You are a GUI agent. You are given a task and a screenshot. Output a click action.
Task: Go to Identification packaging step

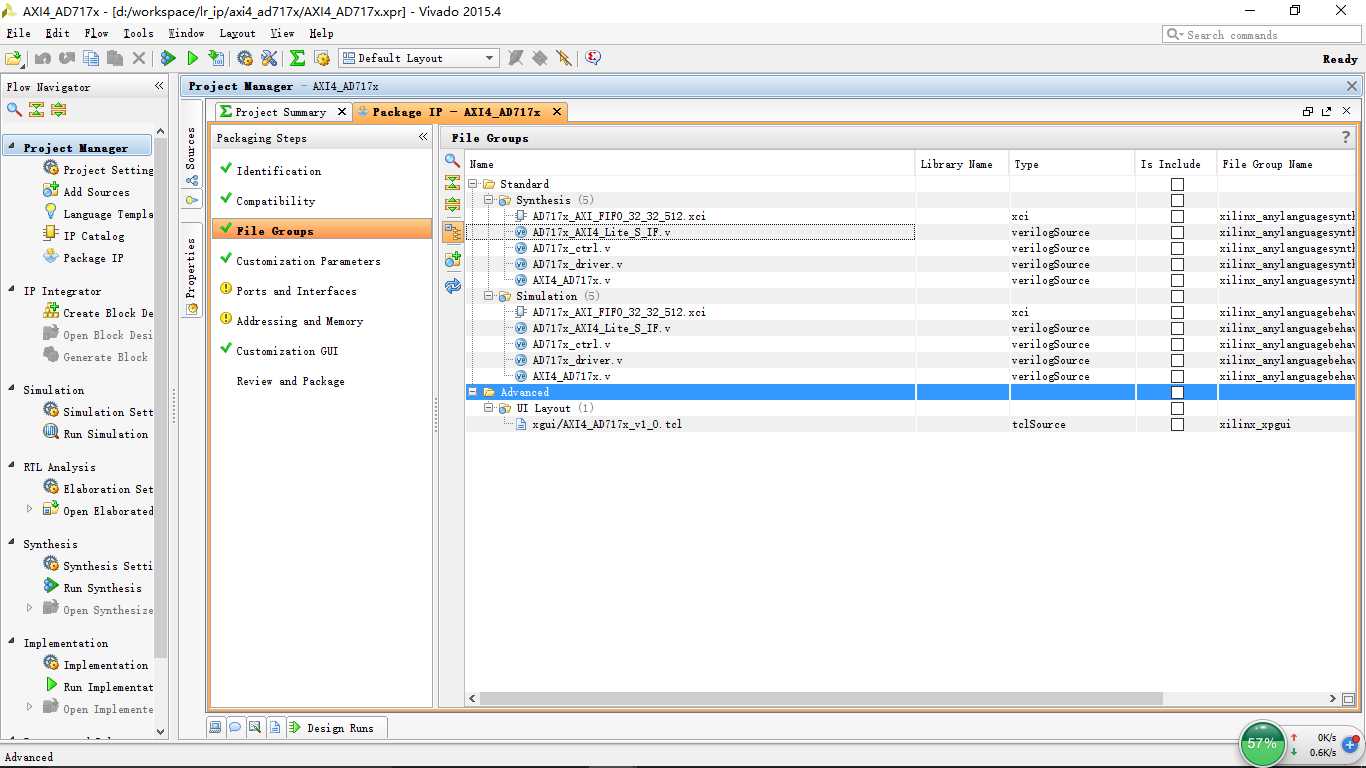pos(279,171)
